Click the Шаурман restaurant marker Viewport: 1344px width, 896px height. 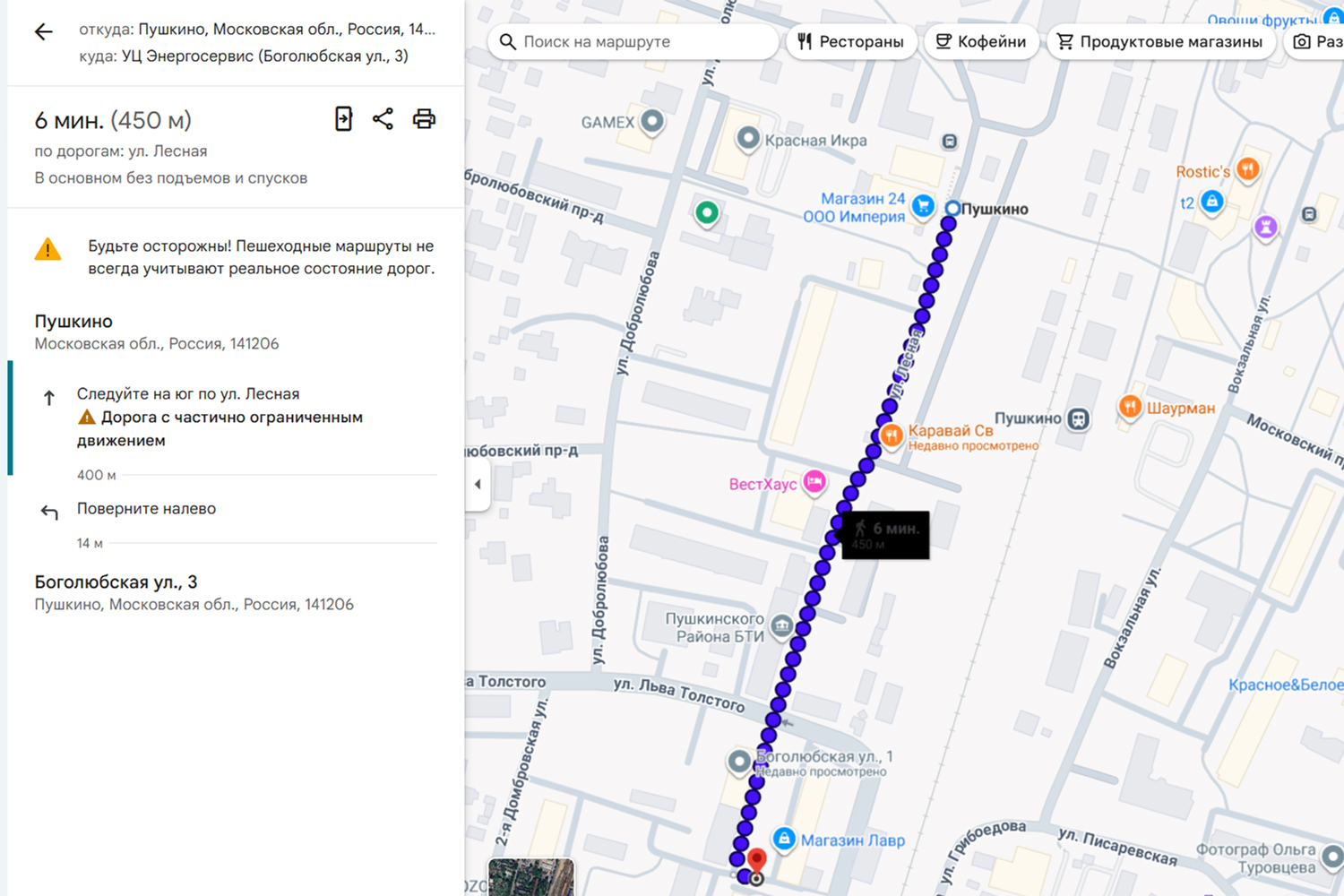coord(1130,407)
